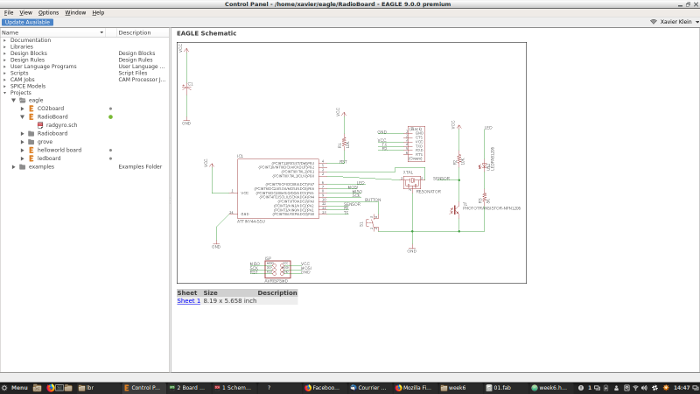Collapse the eagle projects folder
This screenshot has height=394, width=700.
13,100
